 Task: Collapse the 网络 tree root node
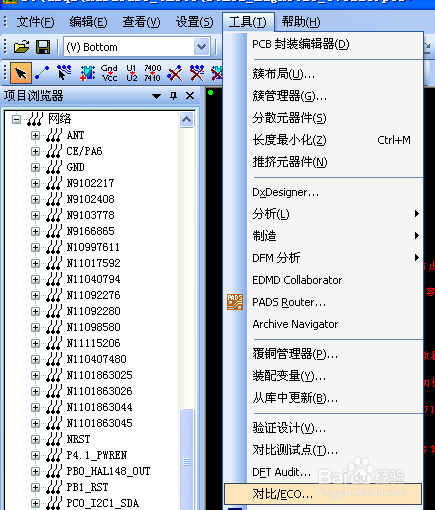(16, 119)
